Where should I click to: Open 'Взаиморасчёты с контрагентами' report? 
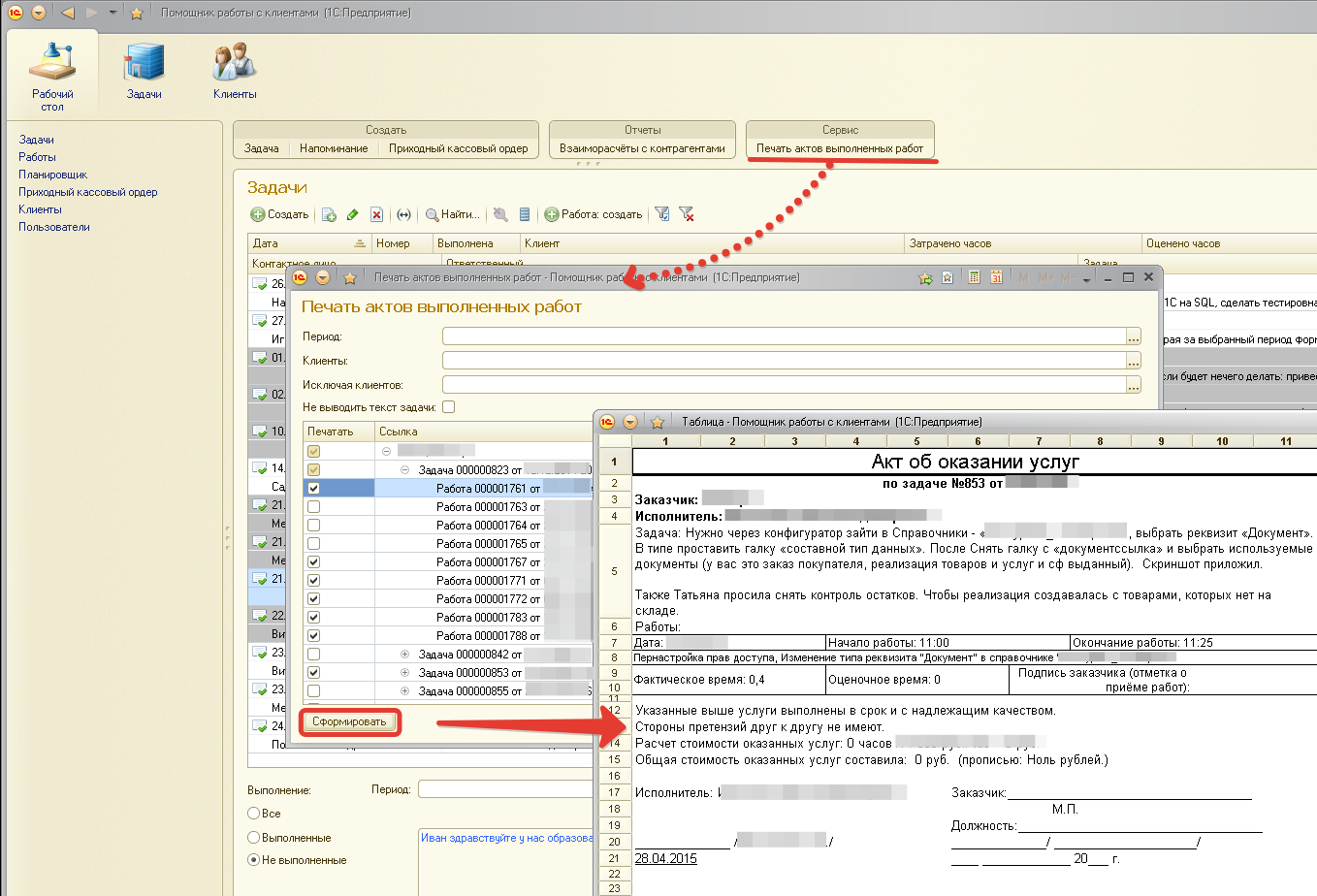pyautogui.click(x=642, y=148)
